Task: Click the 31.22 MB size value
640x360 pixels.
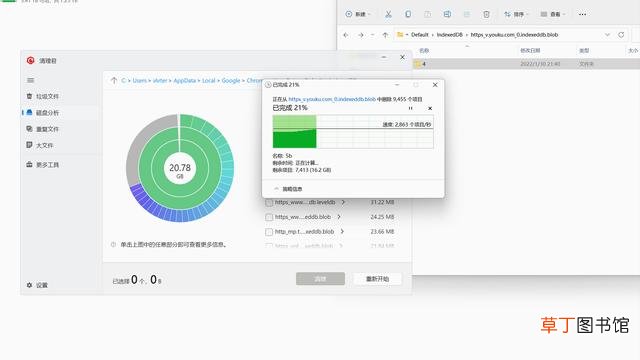Action: pos(382,202)
